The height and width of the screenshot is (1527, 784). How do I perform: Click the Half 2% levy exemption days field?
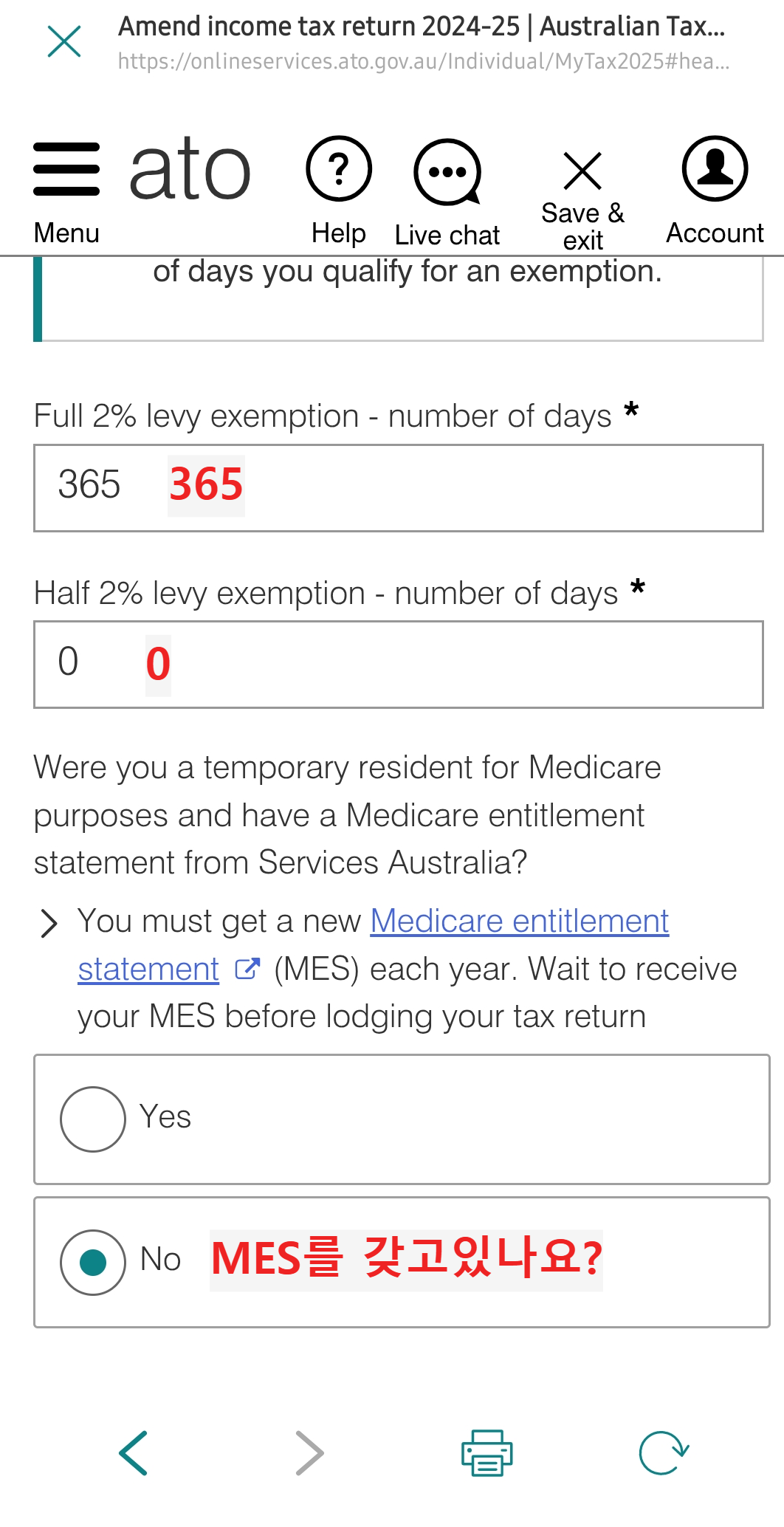(399, 665)
